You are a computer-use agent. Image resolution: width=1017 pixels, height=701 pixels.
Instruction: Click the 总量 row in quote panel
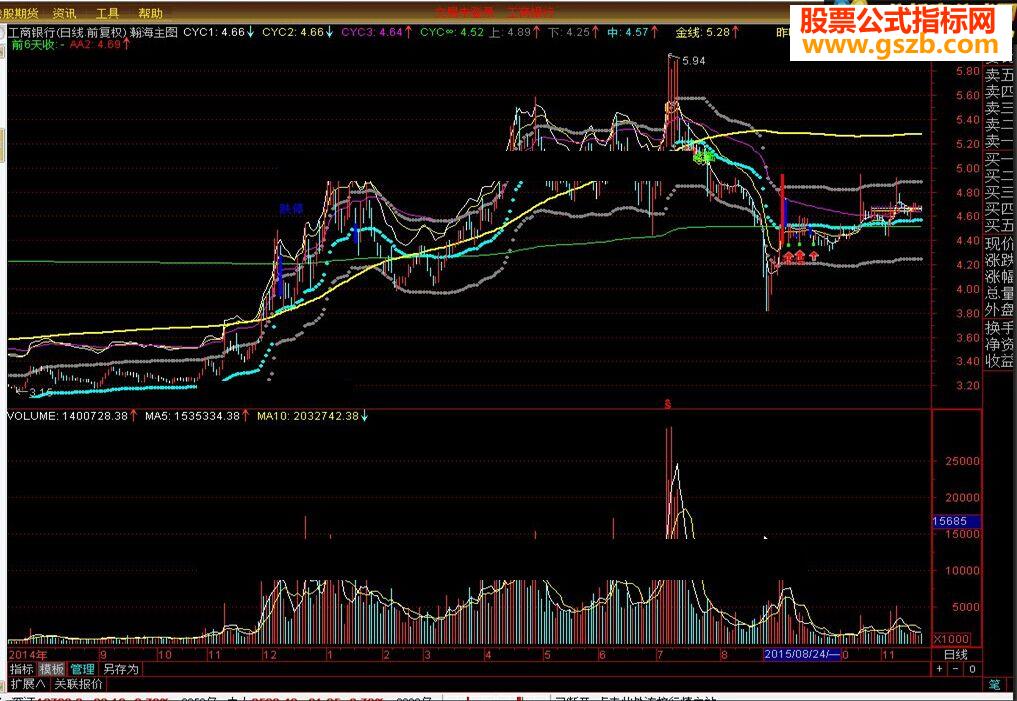pos(999,294)
